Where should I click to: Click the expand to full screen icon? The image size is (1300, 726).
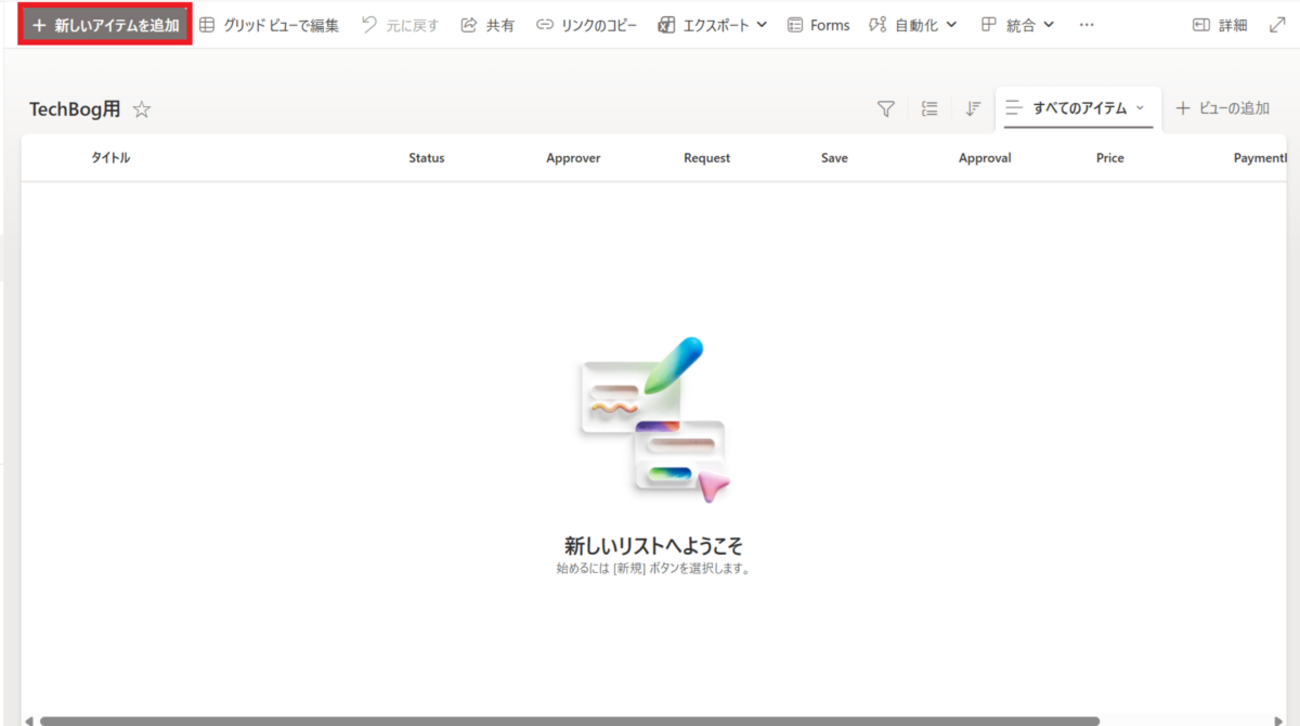(x=1277, y=26)
